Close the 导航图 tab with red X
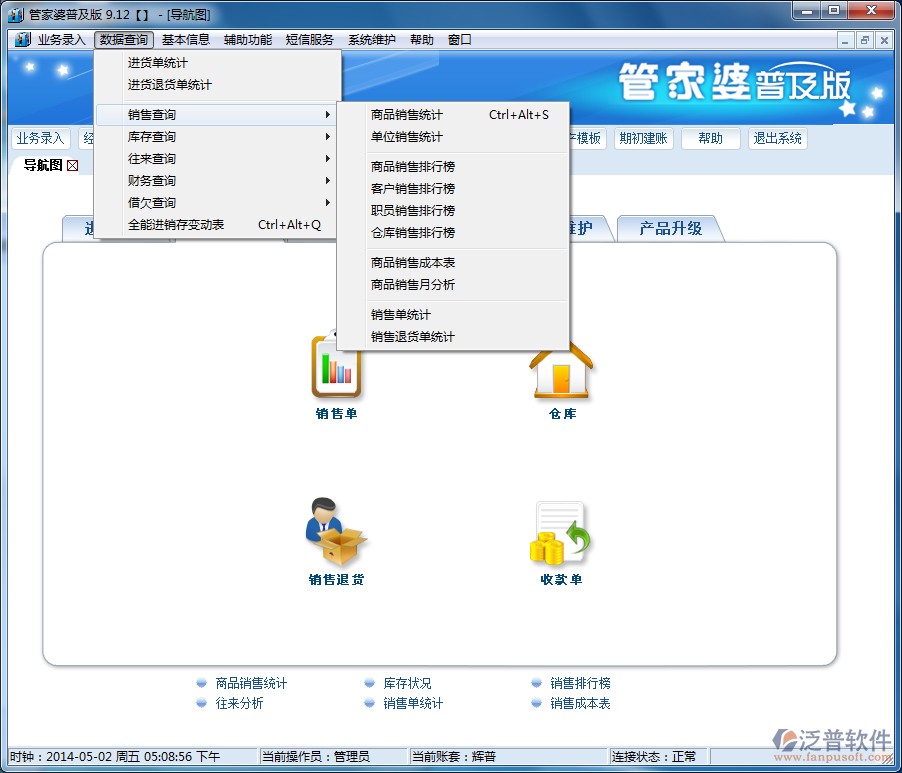902x773 pixels. point(72,165)
